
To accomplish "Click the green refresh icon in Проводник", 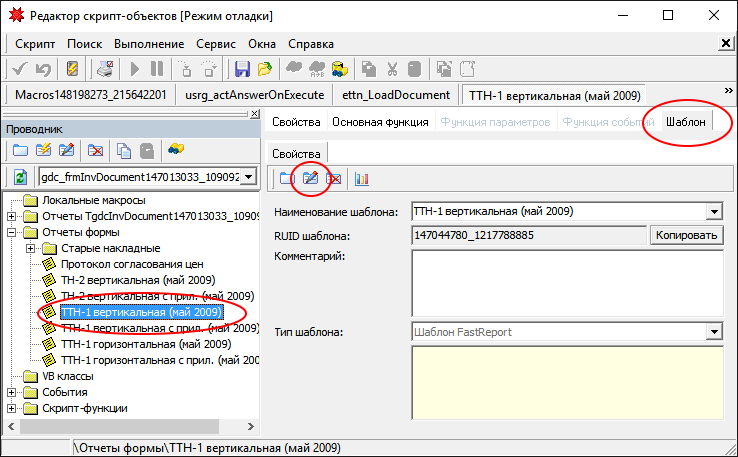I will tap(20, 177).
